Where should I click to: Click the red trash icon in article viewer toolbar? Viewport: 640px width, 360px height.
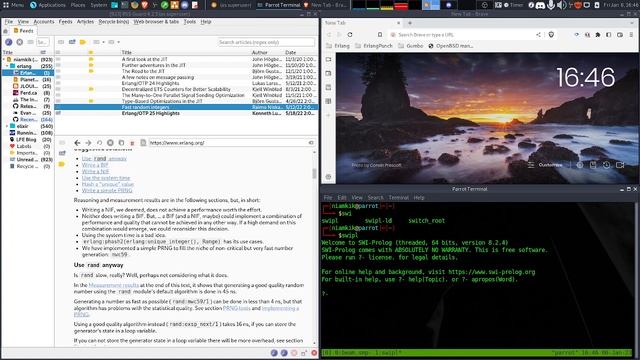point(132,143)
